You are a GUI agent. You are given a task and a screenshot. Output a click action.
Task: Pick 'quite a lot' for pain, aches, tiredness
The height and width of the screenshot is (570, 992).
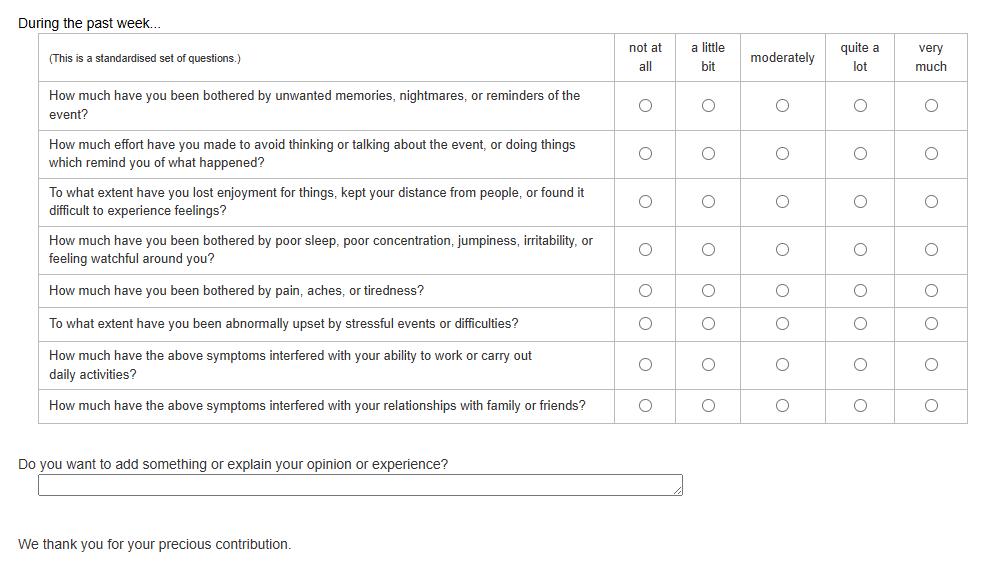click(x=860, y=290)
